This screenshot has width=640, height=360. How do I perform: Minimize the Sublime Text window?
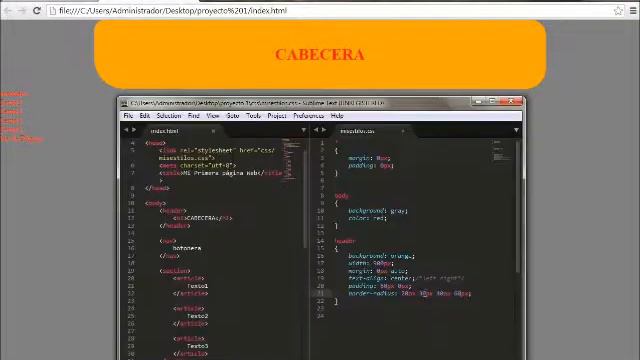click(478, 101)
